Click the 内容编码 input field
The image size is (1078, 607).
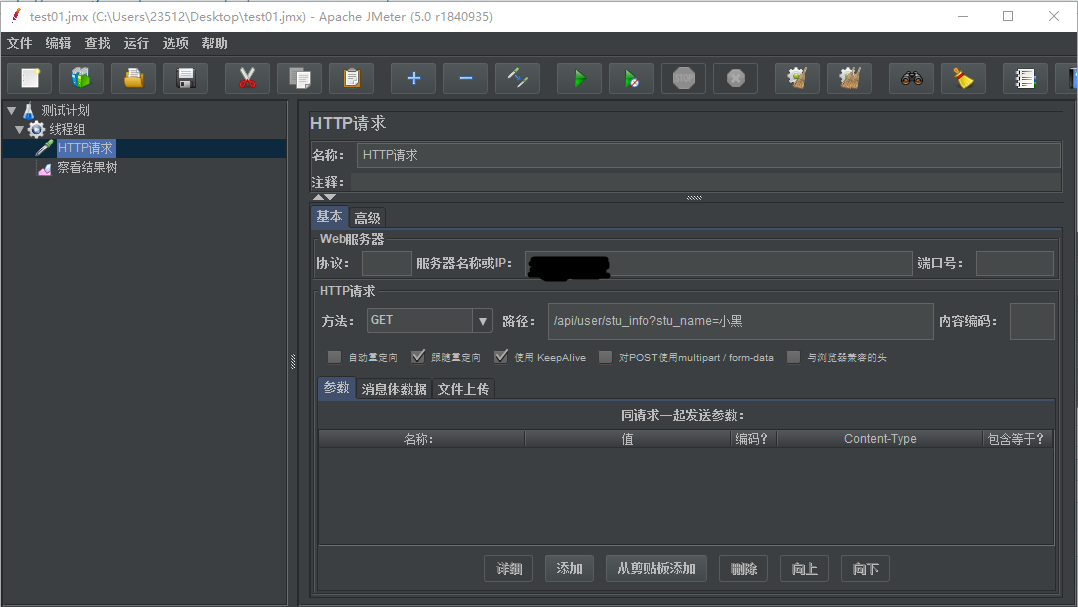tap(1032, 321)
